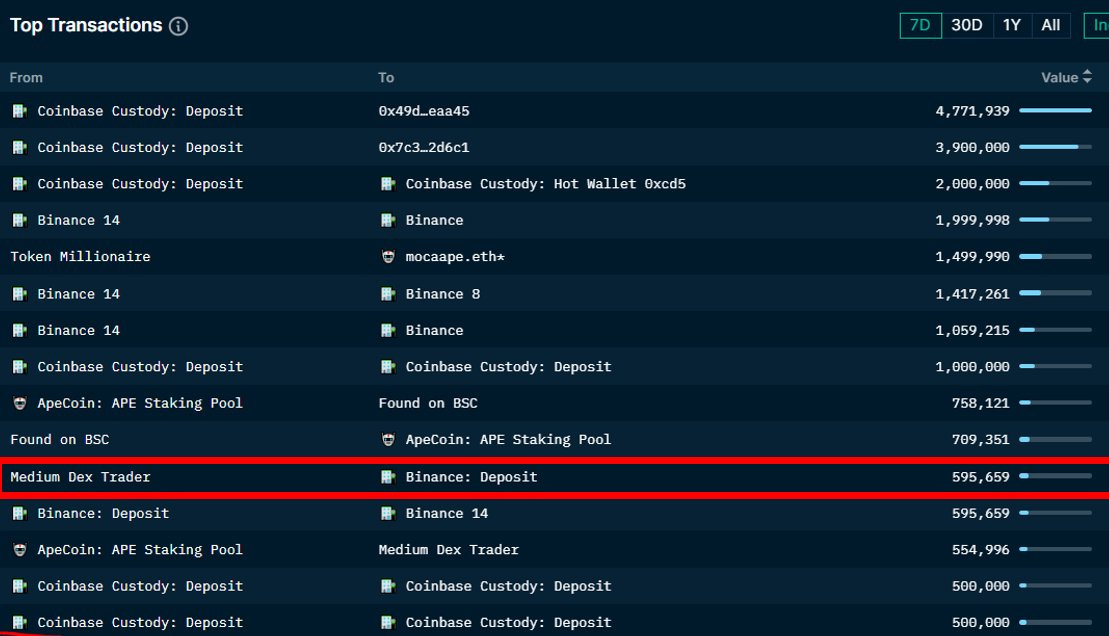Screen dimensions: 1109x636
Task: Click the From column header
Action: pyautogui.click(x=26, y=78)
